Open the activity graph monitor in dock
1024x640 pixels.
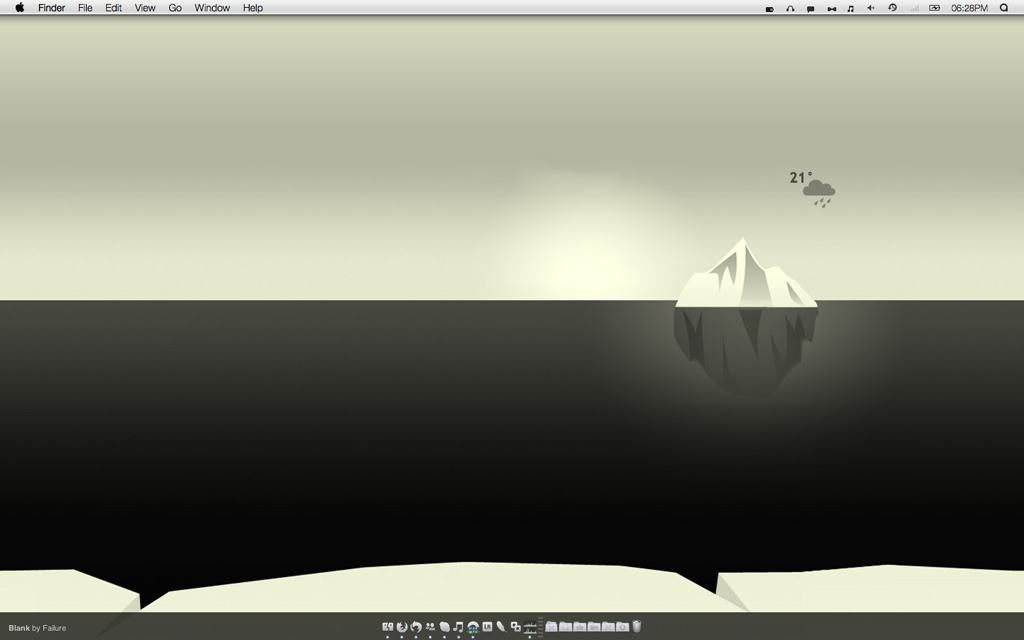pyautogui.click(x=530, y=627)
